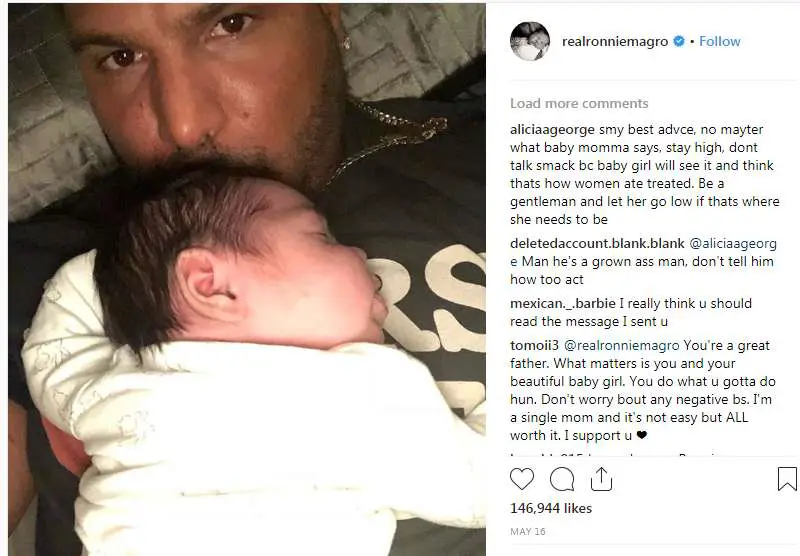
Task: Expand Load more comments
Action: [x=579, y=104]
